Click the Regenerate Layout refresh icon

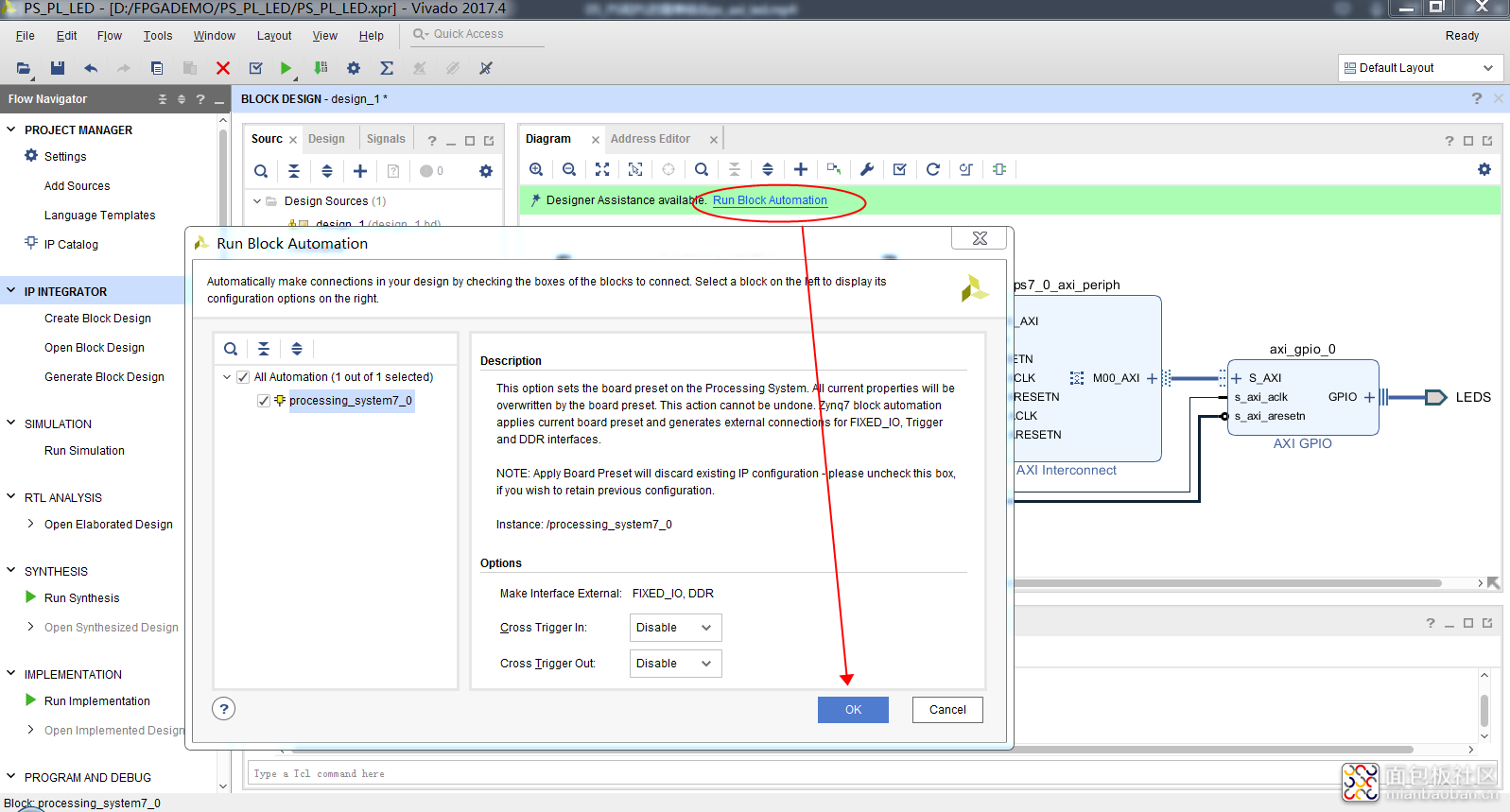[933, 169]
